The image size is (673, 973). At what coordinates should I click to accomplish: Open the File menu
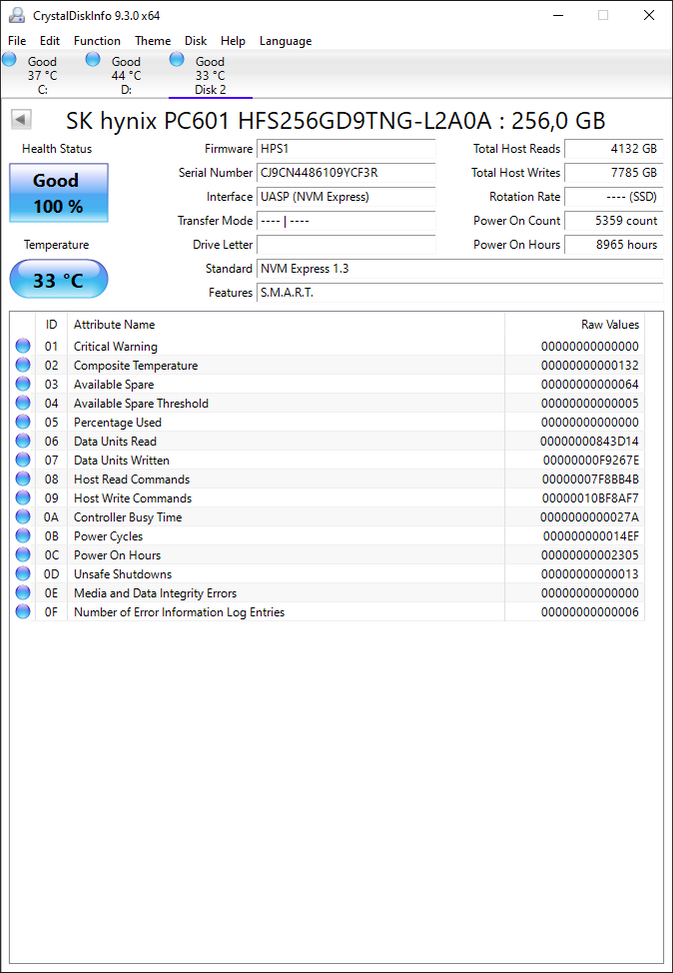point(17,41)
